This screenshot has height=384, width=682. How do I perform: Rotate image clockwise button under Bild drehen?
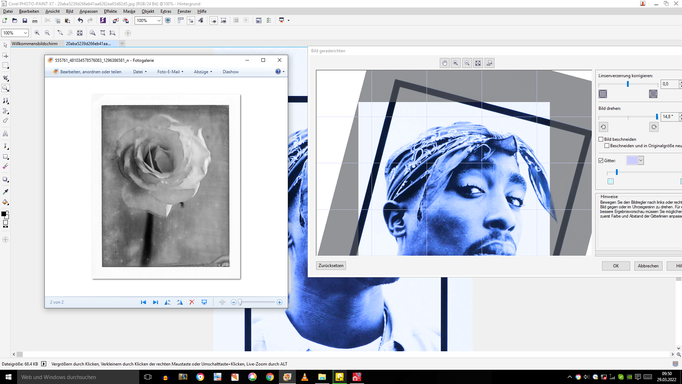[654, 127]
